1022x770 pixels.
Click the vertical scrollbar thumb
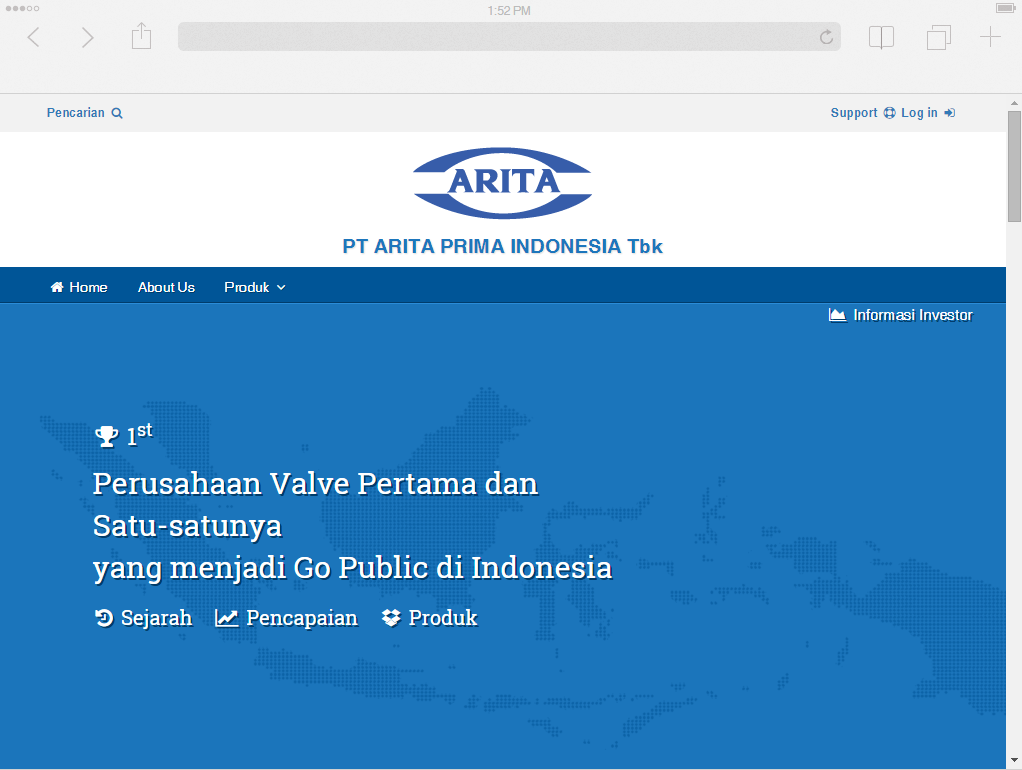pos(1014,166)
